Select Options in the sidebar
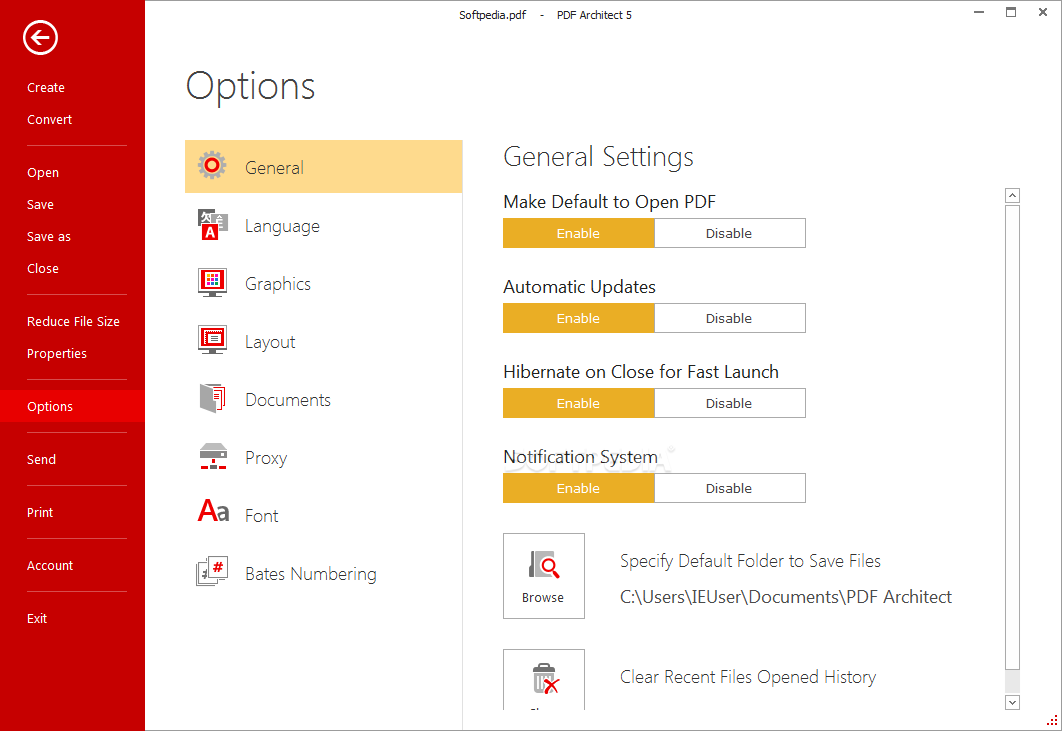This screenshot has height=731, width=1062. (72, 406)
